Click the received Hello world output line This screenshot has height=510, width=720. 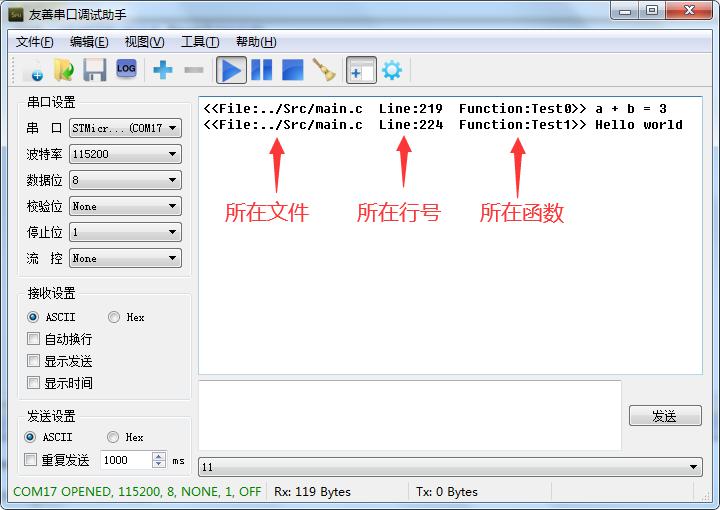(x=443, y=125)
